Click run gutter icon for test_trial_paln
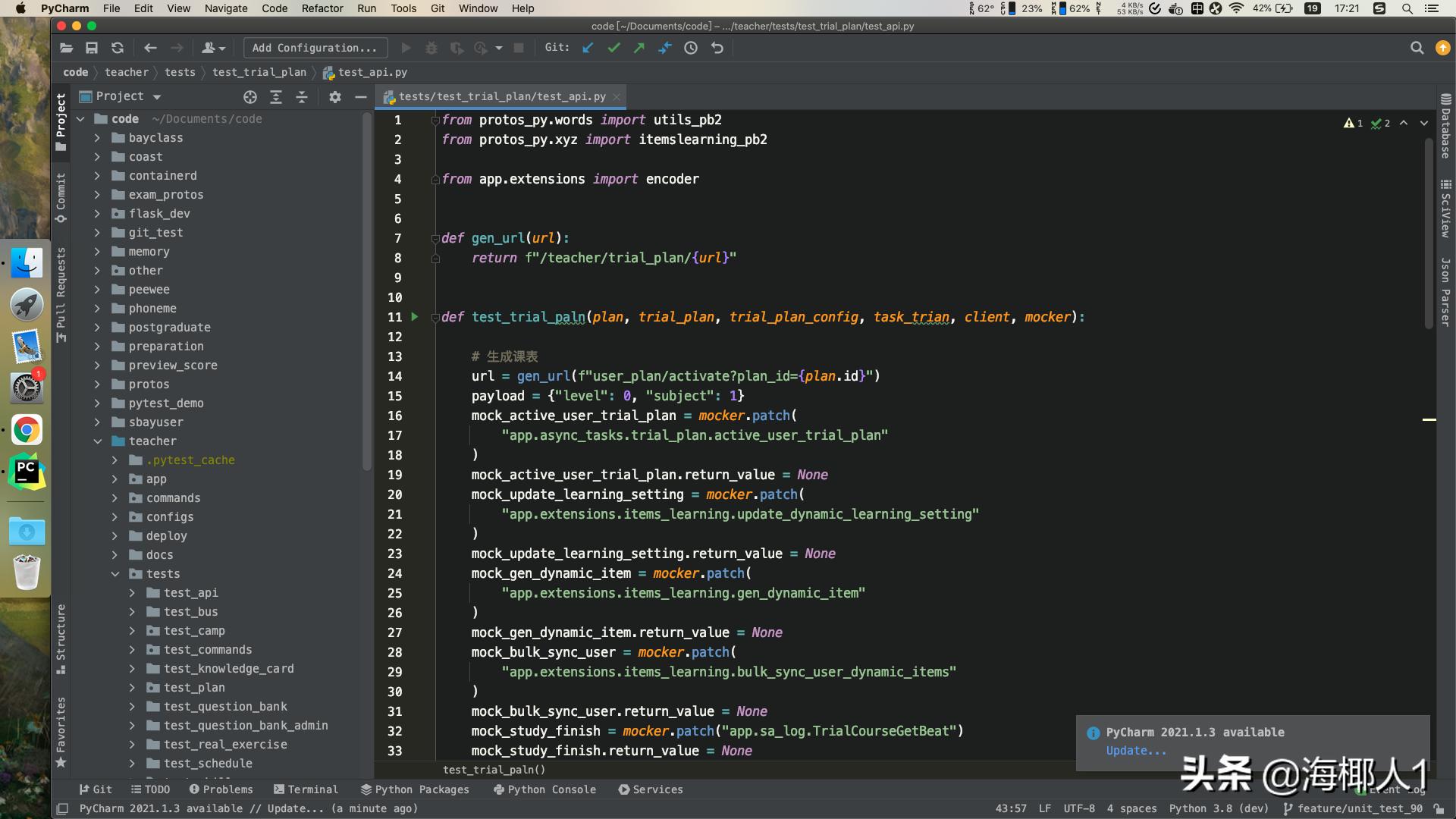This screenshot has width=1456, height=819. 415,317
